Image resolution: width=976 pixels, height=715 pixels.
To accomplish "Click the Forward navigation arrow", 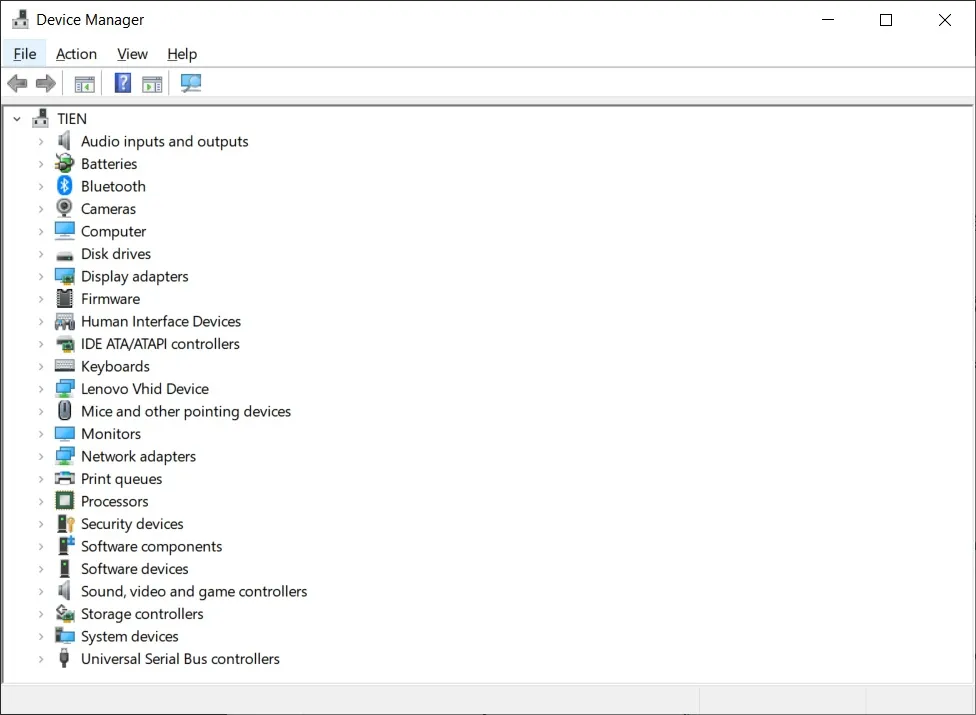I will tap(45, 83).
